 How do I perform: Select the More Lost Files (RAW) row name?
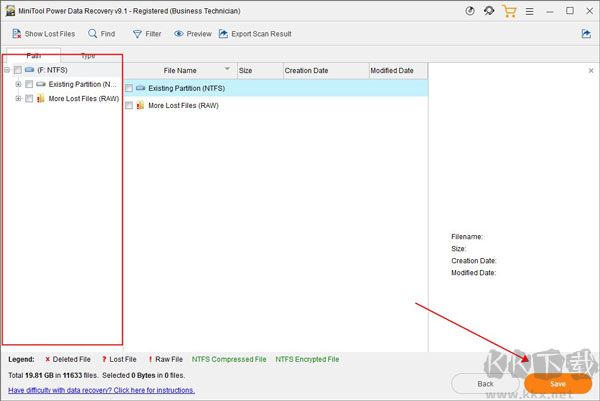coord(183,106)
